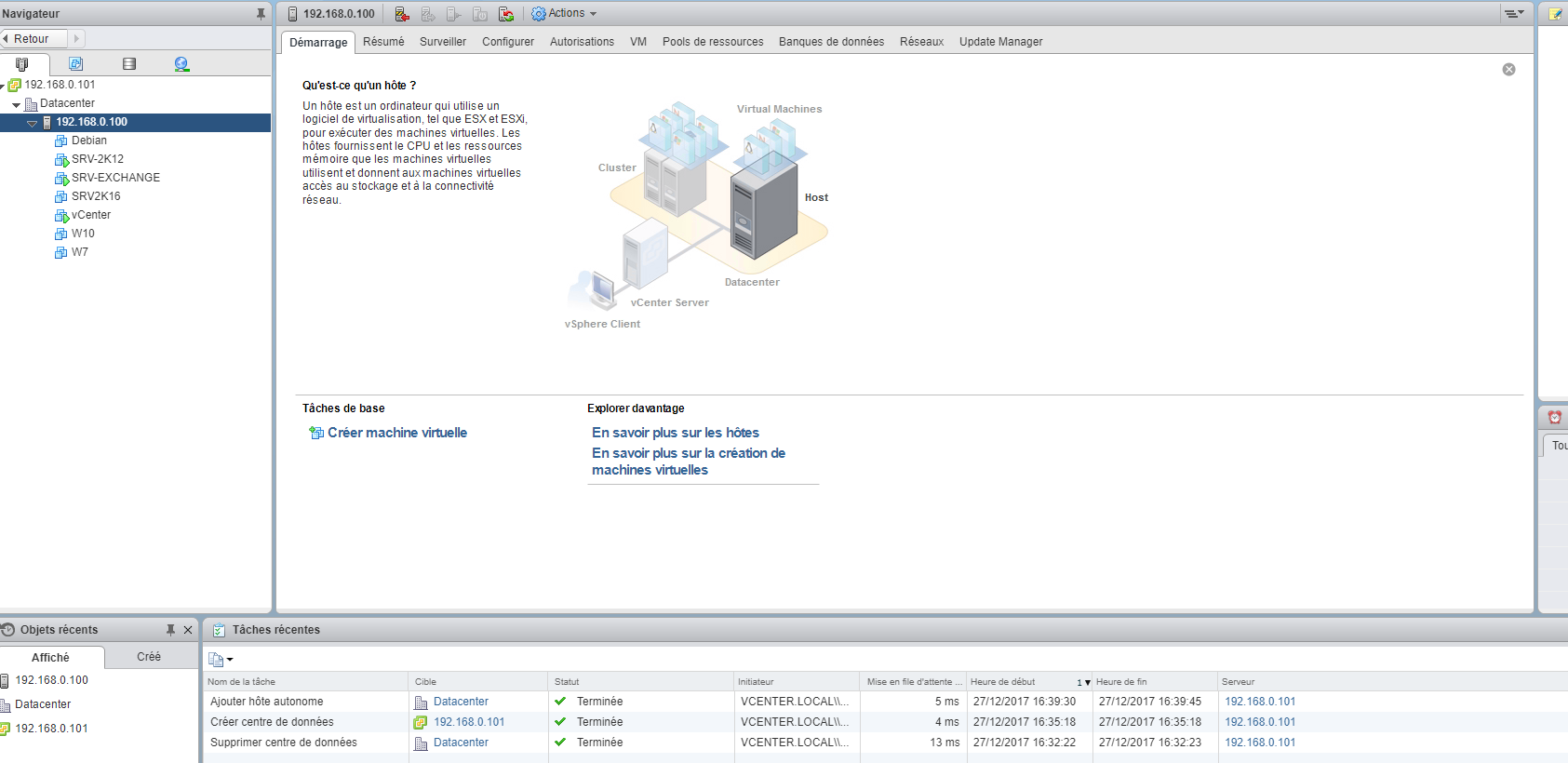The width and height of the screenshot is (1568, 763).
Task: Switch navigator to Networking globe icon
Action: (x=181, y=64)
